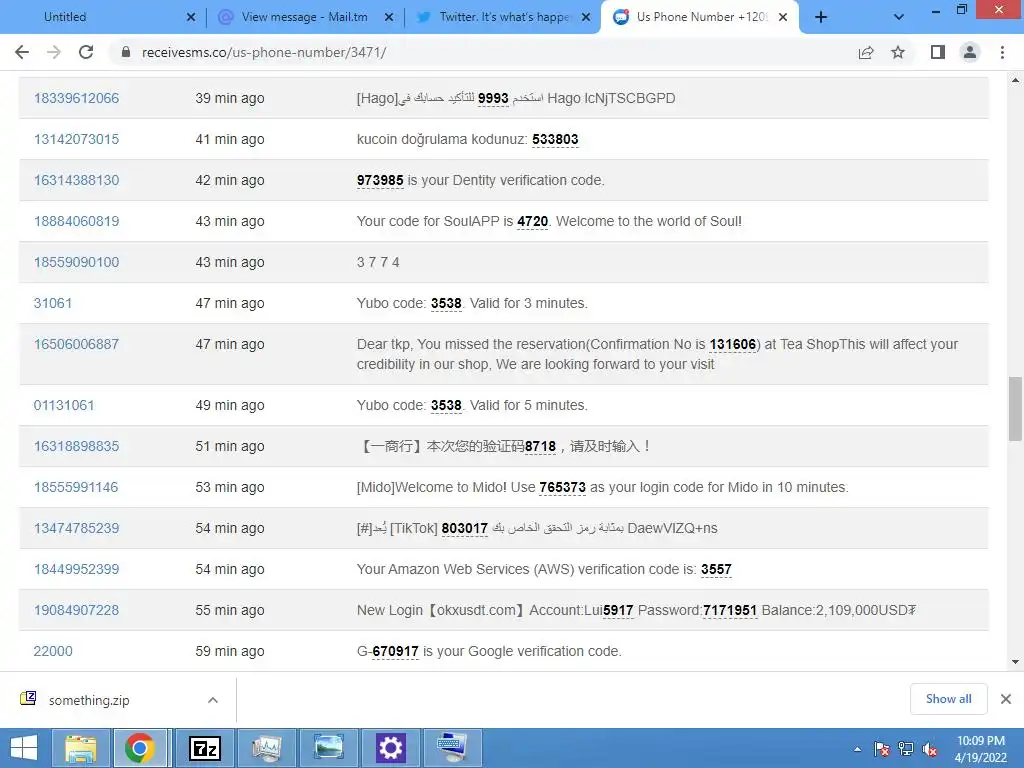Open downloaded file something.zip
Image resolution: width=1024 pixels, height=768 pixels.
tap(89, 700)
